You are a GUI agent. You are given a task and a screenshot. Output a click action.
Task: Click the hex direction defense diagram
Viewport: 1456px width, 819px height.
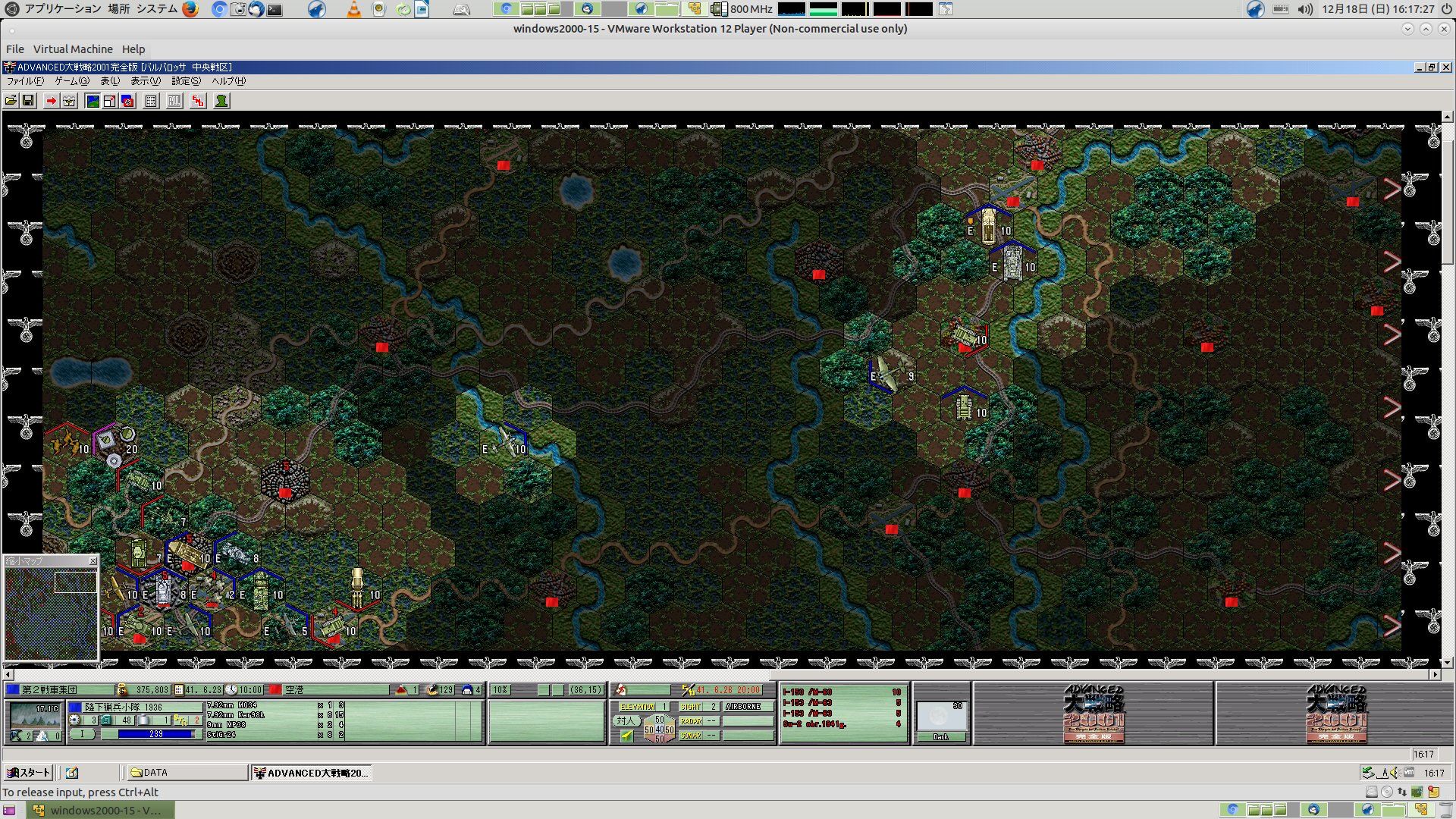click(x=659, y=730)
